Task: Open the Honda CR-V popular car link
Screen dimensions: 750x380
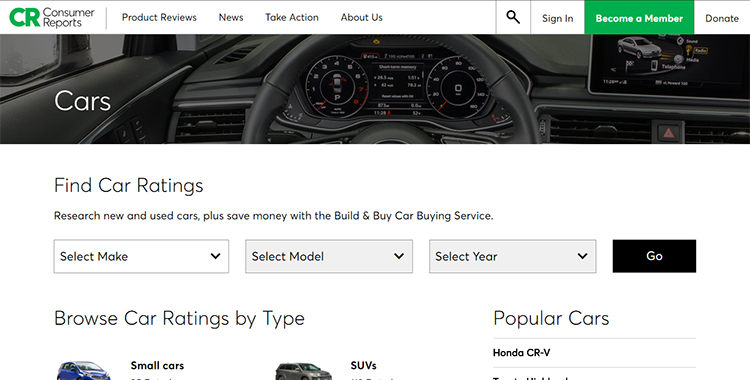Action: (x=521, y=353)
